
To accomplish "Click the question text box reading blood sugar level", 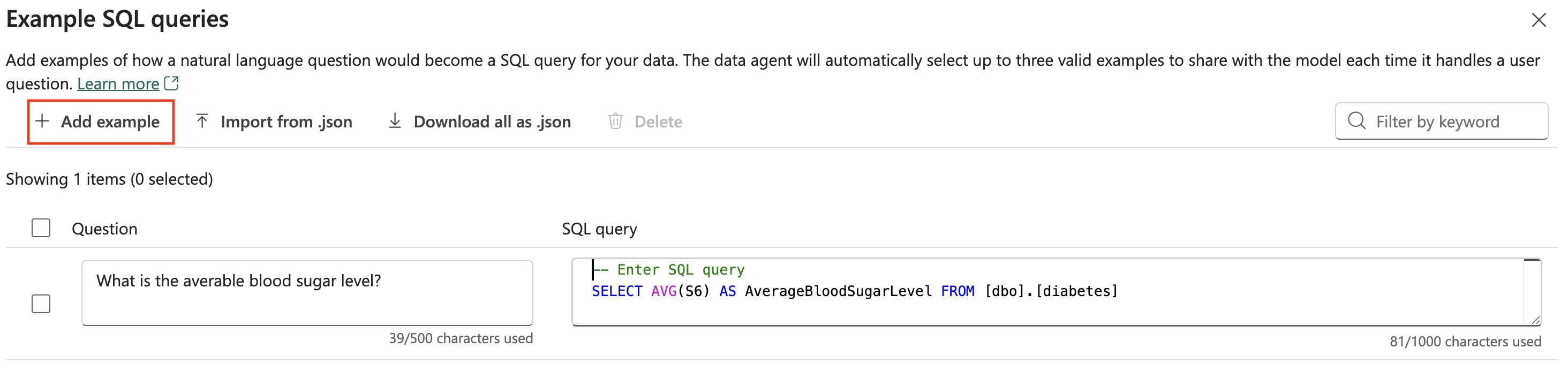I will coord(307,293).
